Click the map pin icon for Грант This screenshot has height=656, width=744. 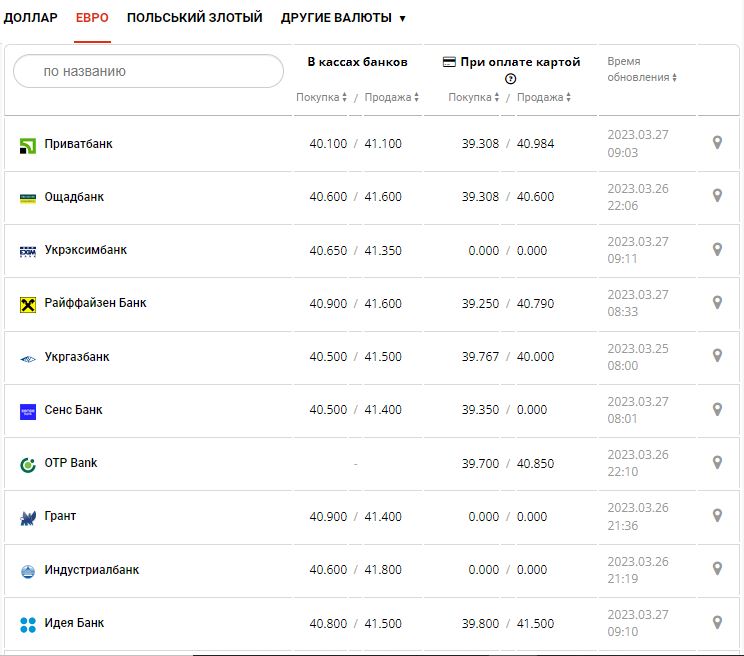(x=717, y=516)
